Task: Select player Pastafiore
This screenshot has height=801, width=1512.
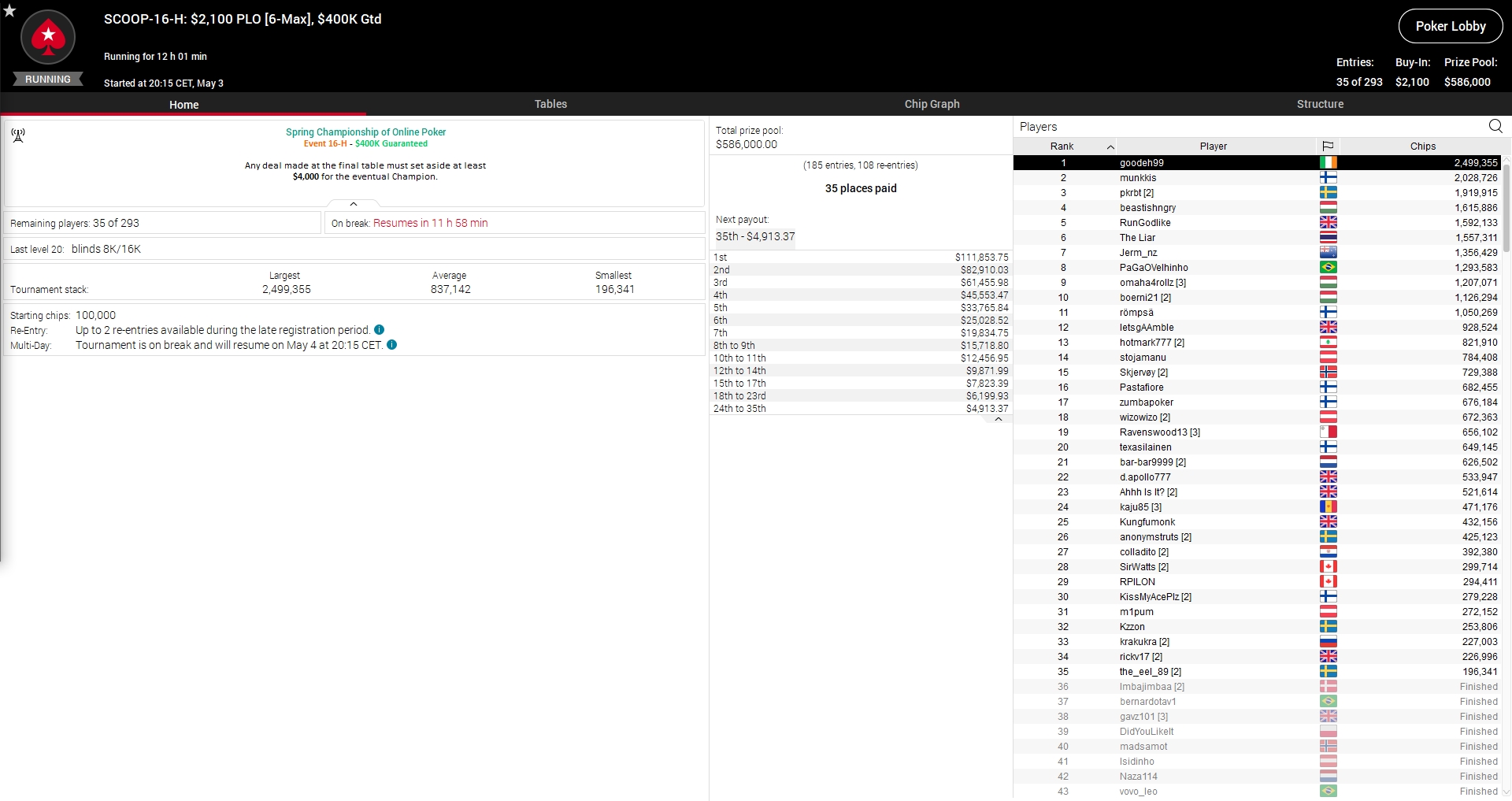Action: 1258,388
